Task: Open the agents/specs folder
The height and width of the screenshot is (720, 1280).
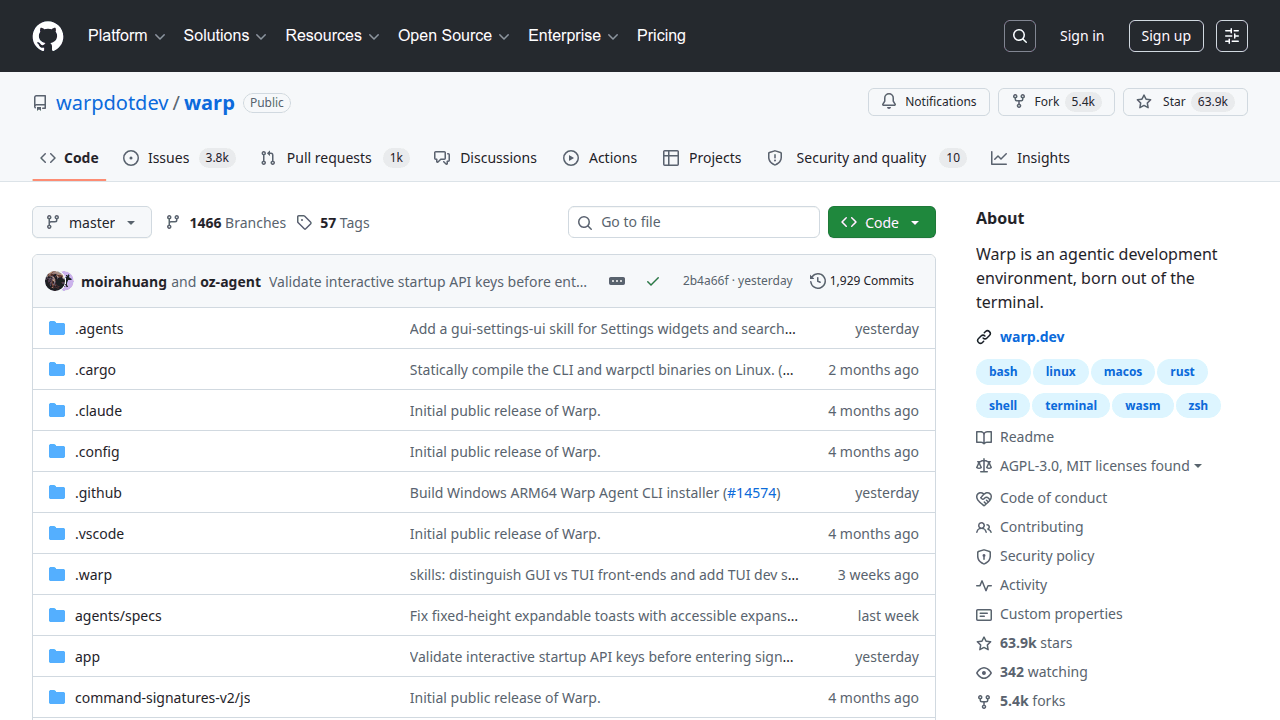Action: pos(118,616)
